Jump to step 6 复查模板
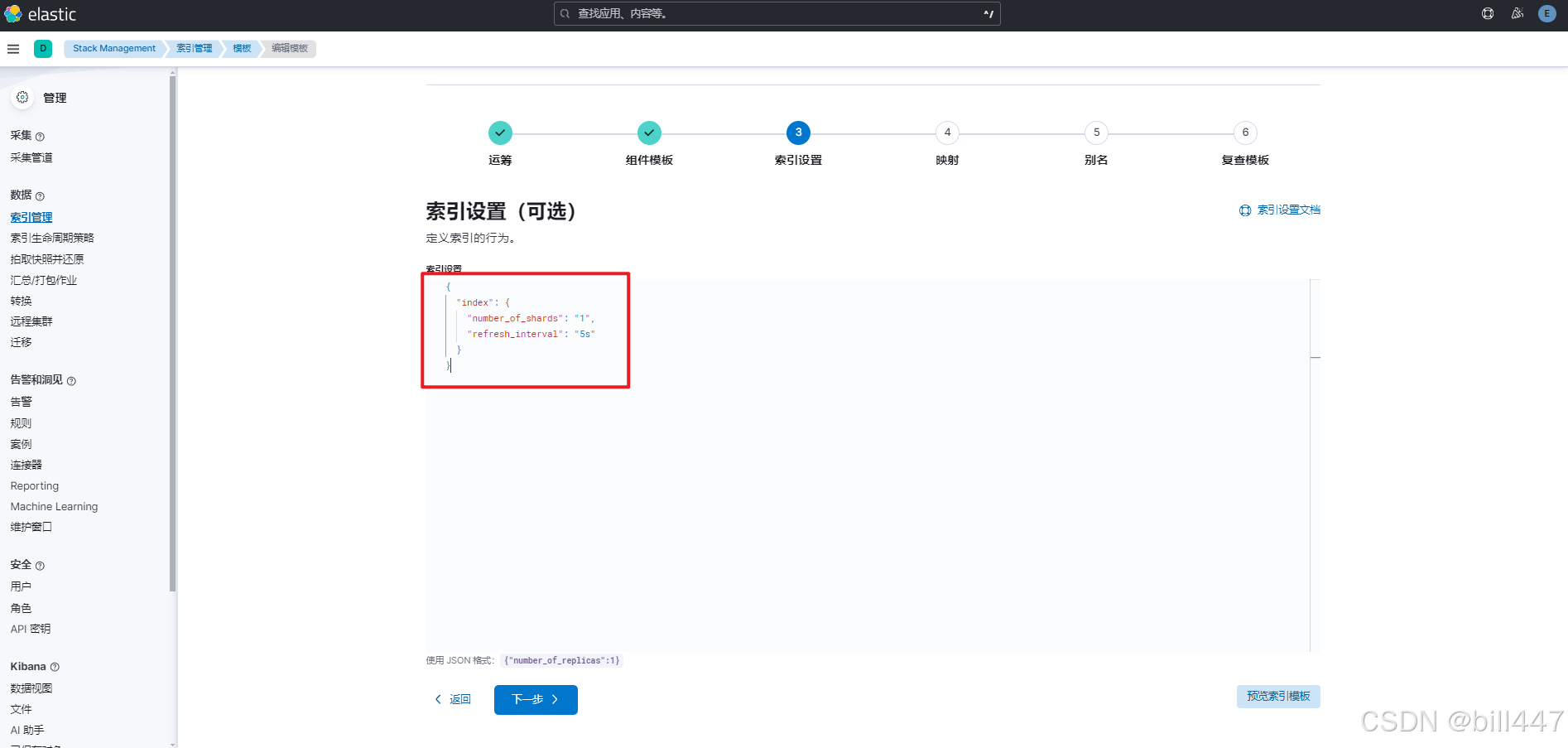This screenshot has width=1568, height=748. click(x=1245, y=133)
